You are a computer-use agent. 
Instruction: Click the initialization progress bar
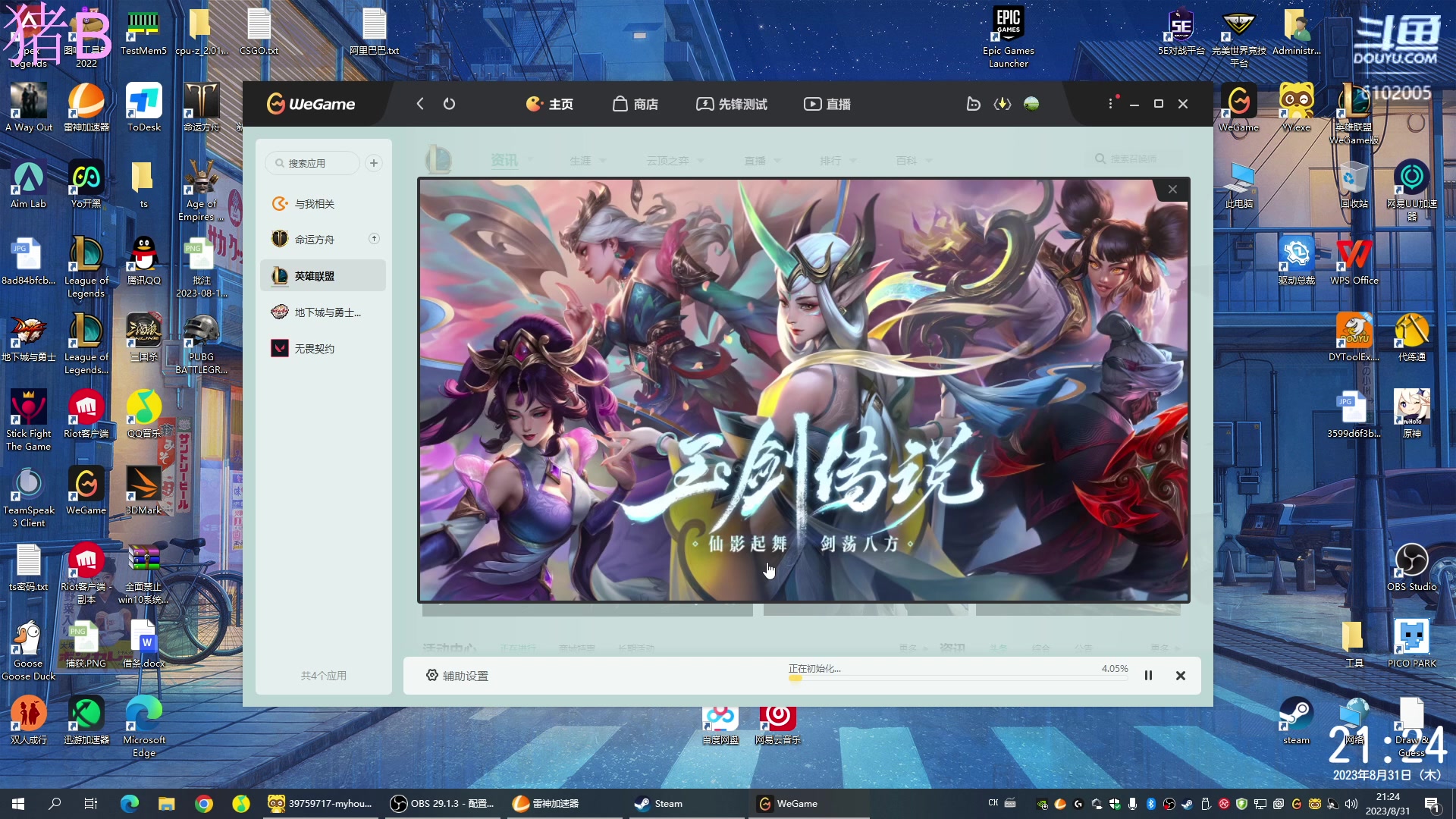pos(959,679)
